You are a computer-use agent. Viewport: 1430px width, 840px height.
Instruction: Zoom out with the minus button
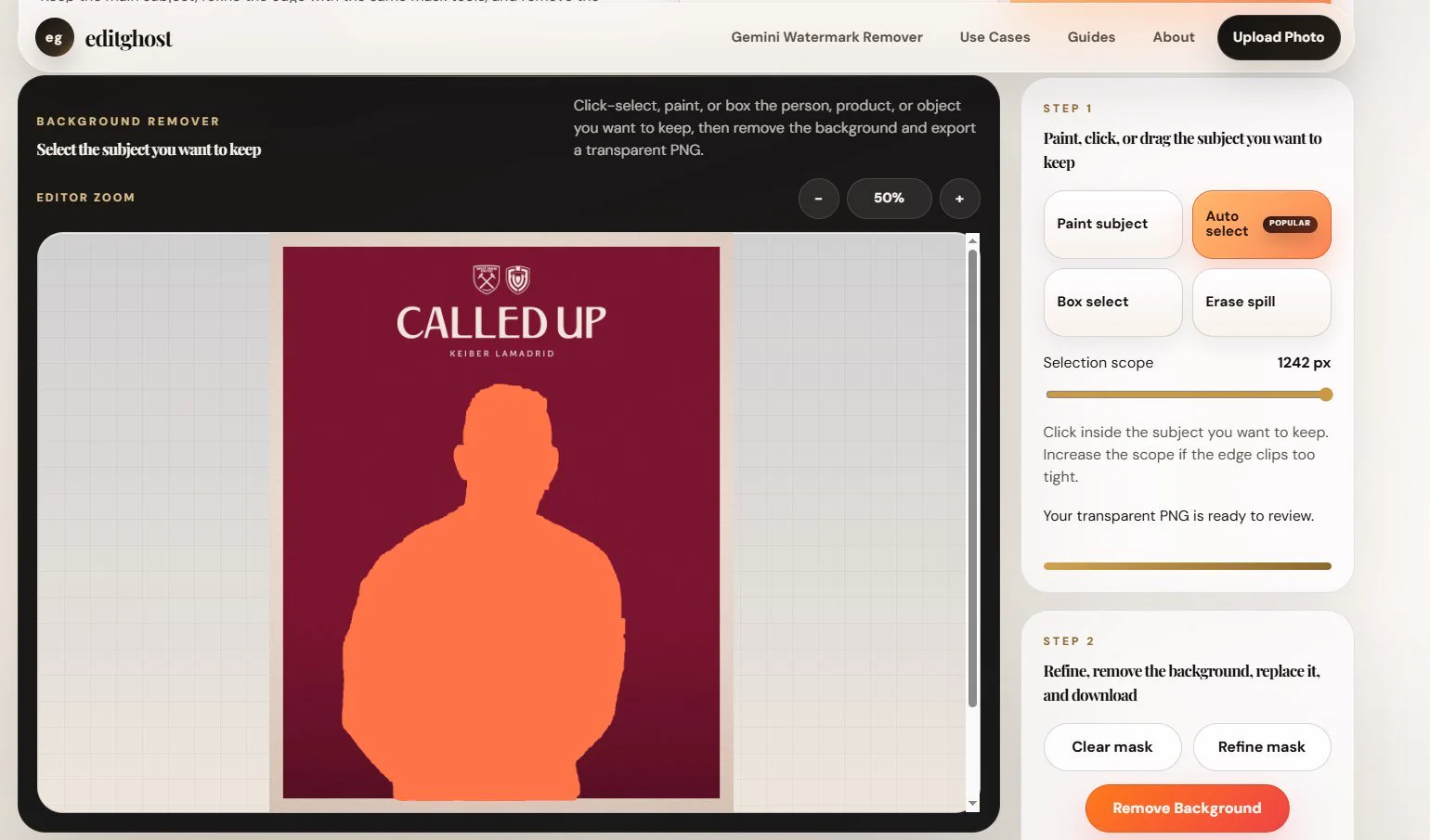click(818, 199)
